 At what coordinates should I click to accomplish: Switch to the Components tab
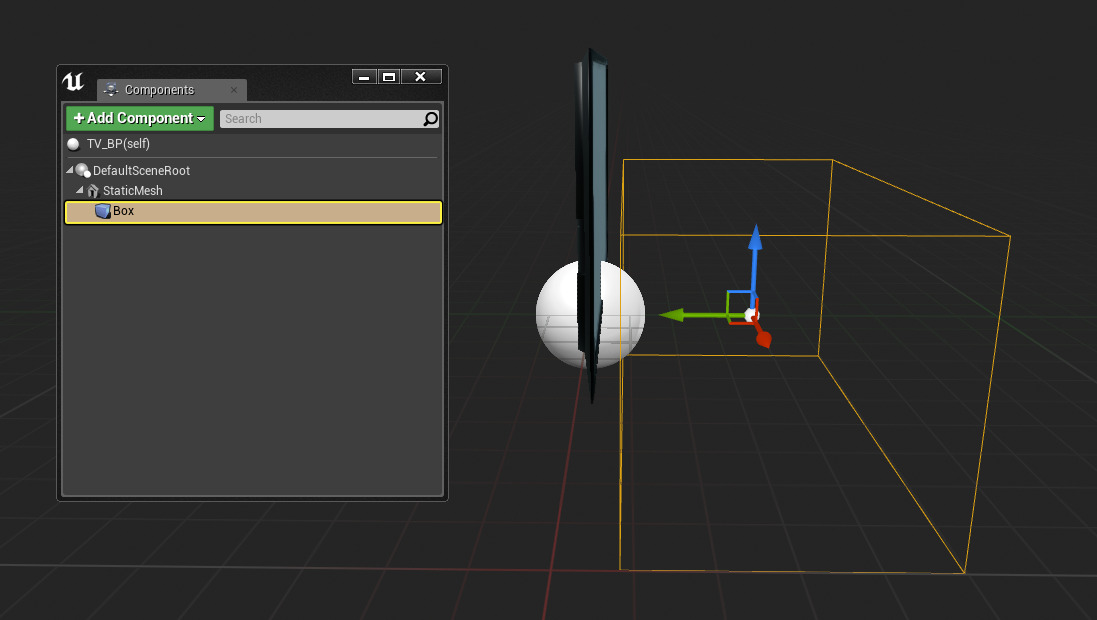pyautogui.click(x=159, y=90)
